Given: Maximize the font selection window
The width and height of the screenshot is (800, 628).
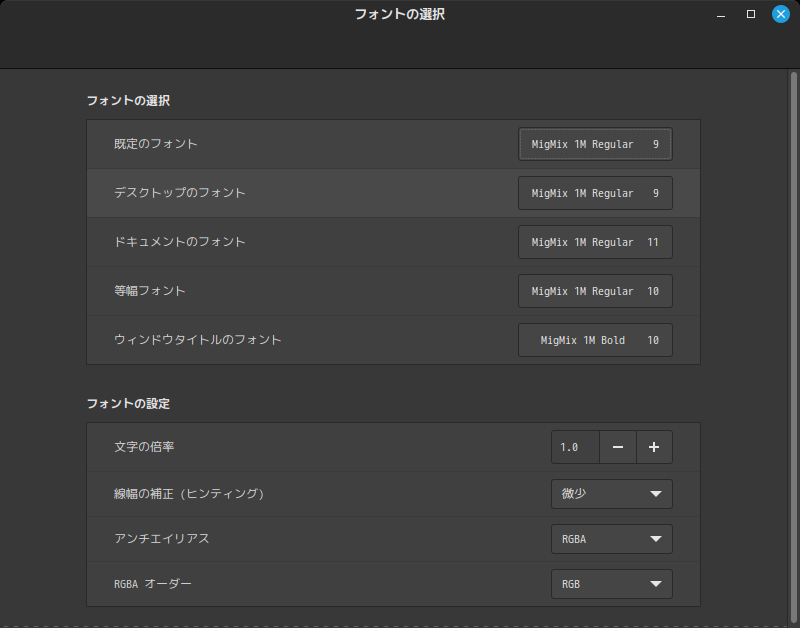Looking at the screenshot, I should point(751,15).
